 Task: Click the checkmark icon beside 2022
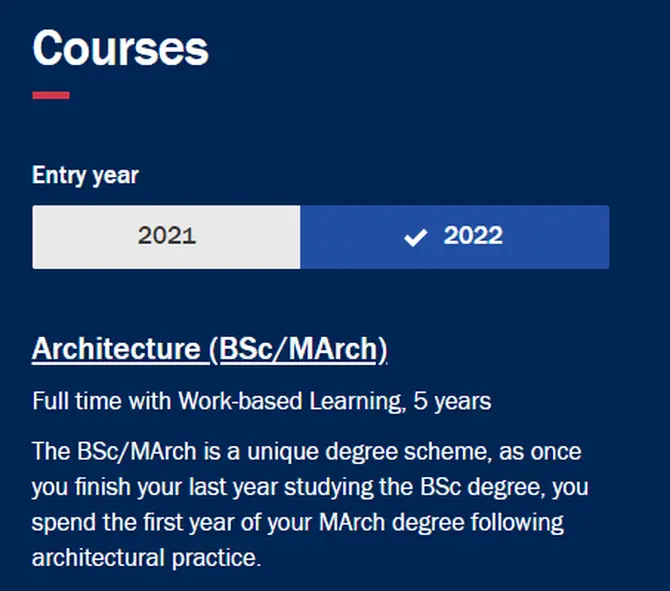coord(415,237)
